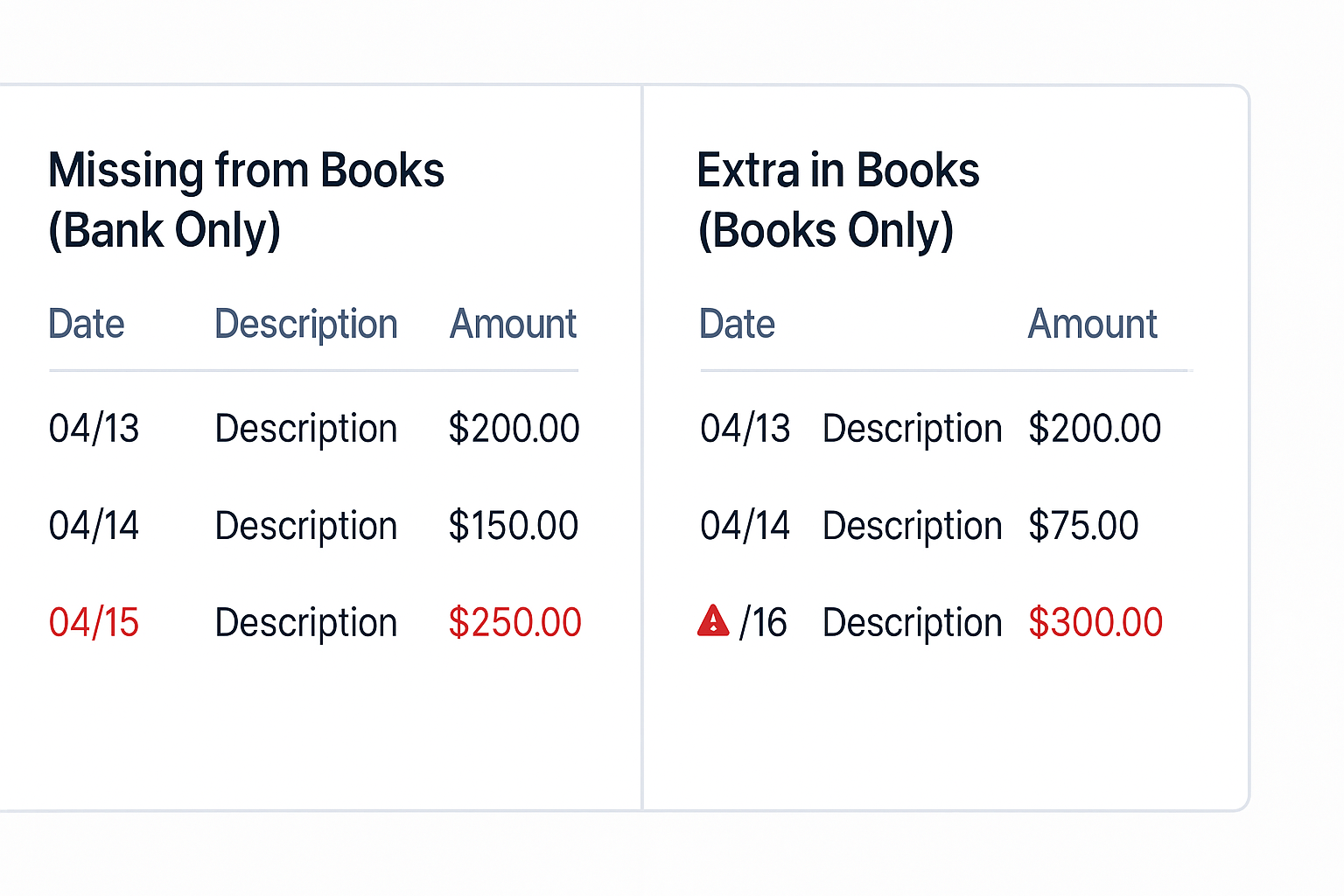The width and height of the screenshot is (1344, 896).
Task: Select the 04/13 bank-only row date
Action: click(94, 428)
